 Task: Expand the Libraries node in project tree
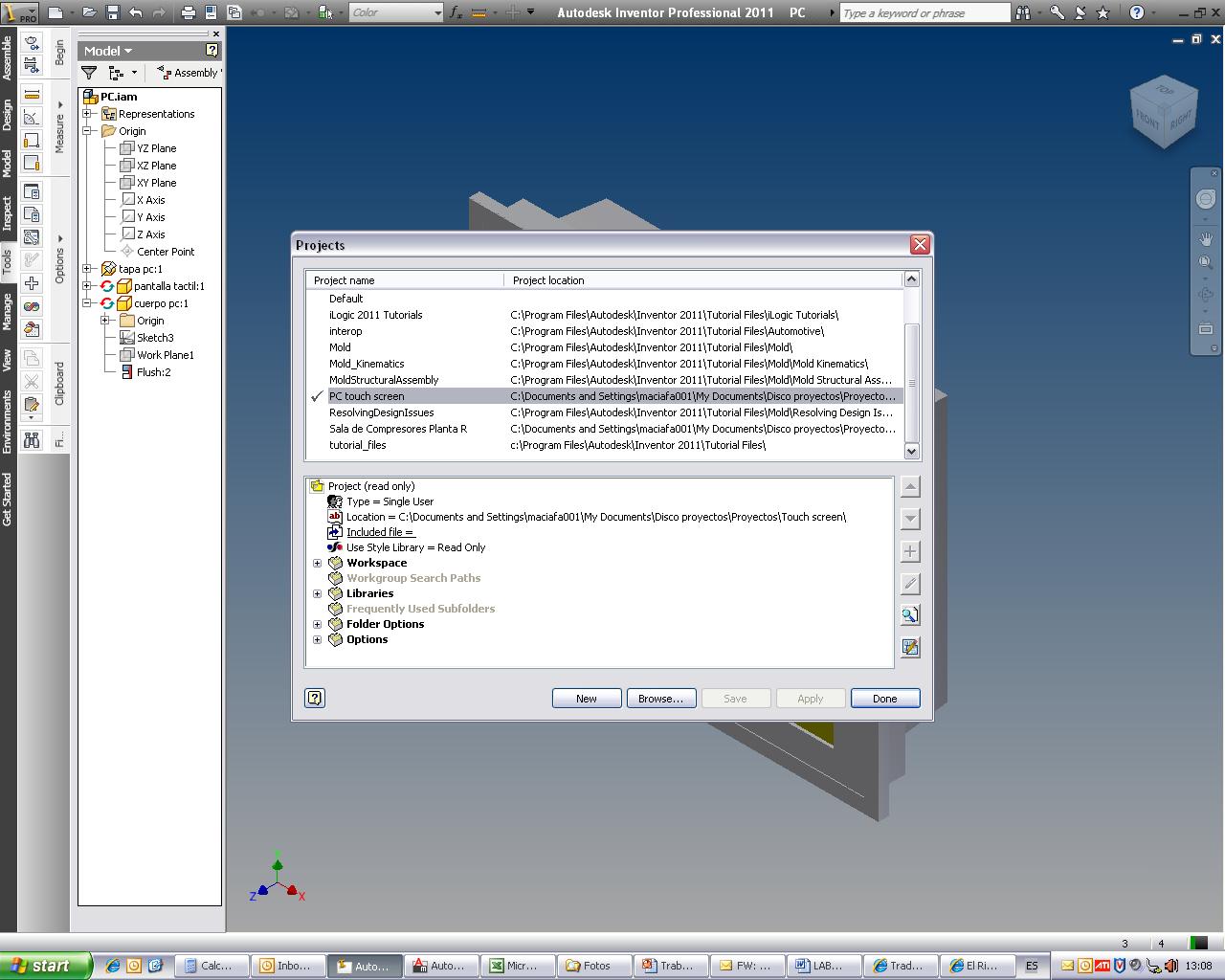[x=318, y=593]
